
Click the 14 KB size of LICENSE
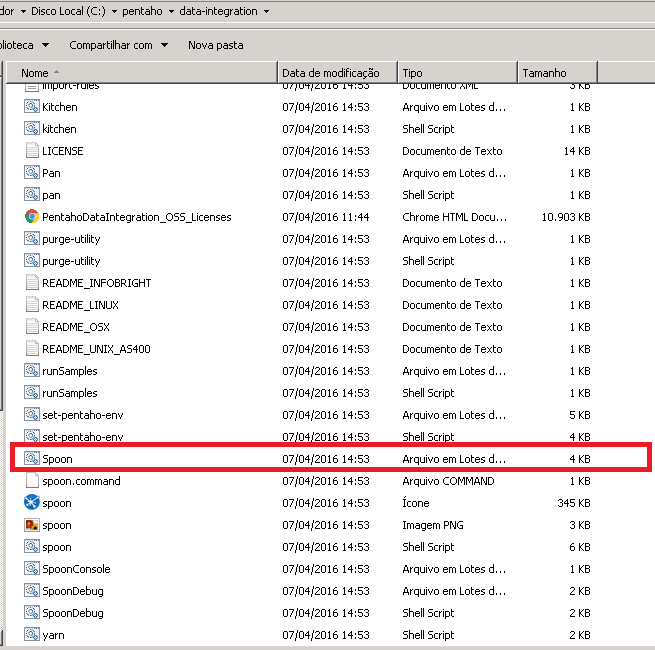click(x=577, y=151)
